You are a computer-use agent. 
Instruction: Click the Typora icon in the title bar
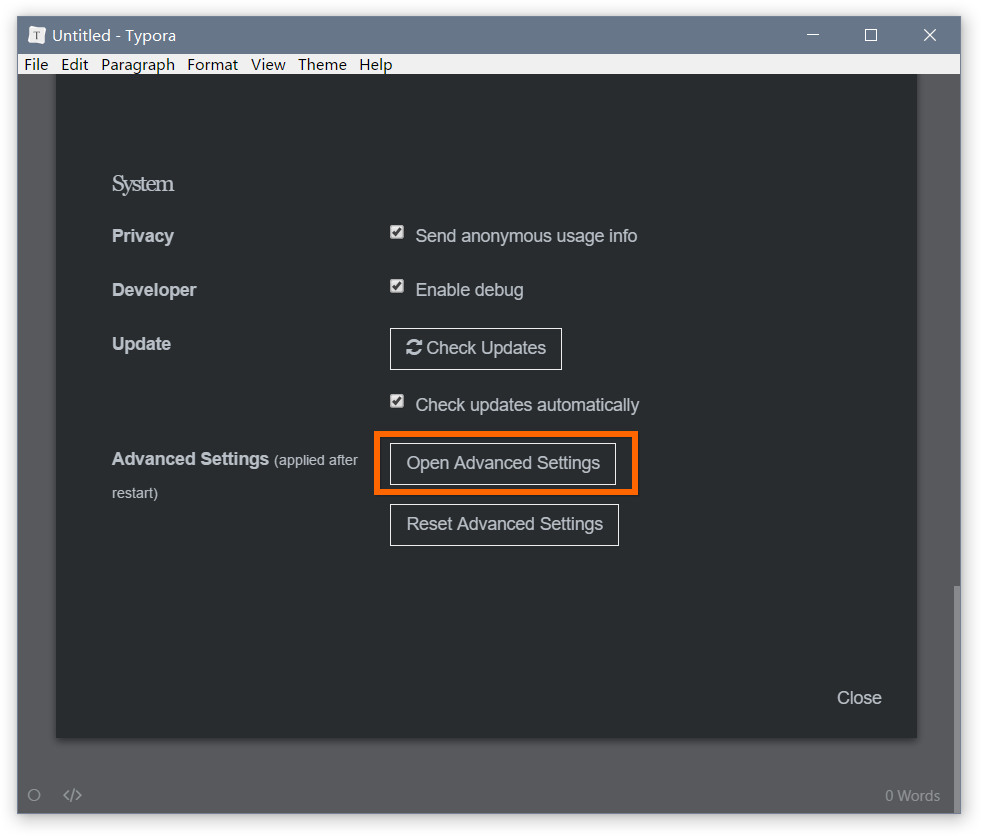[x=35, y=34]
